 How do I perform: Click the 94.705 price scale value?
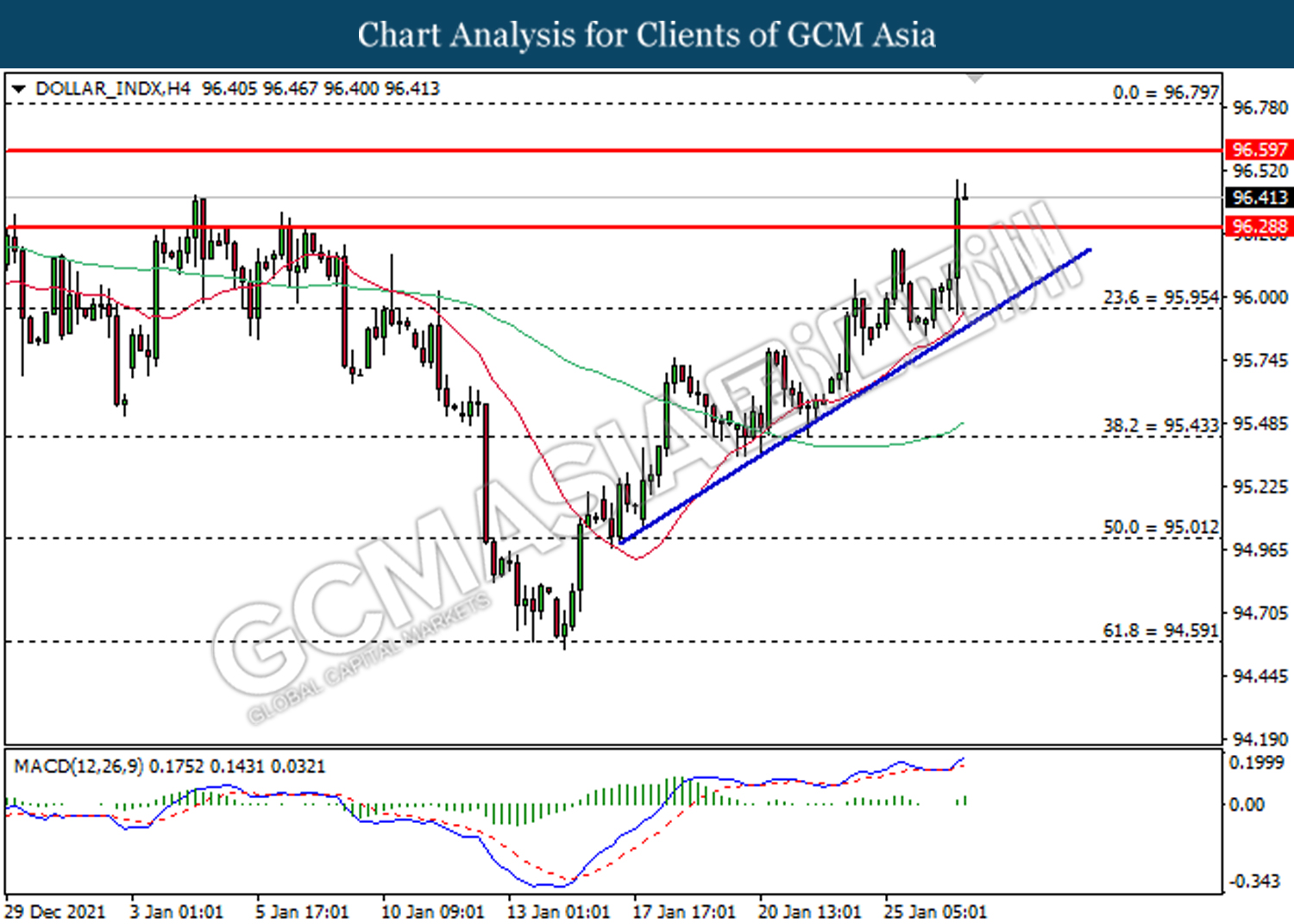[1259, 613]
